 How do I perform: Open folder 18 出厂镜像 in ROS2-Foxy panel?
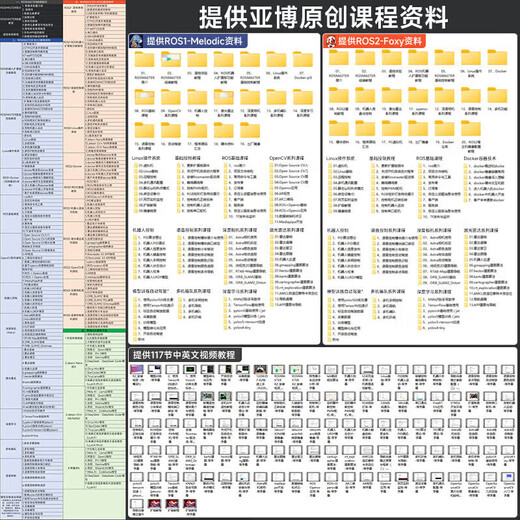(418, 128)
